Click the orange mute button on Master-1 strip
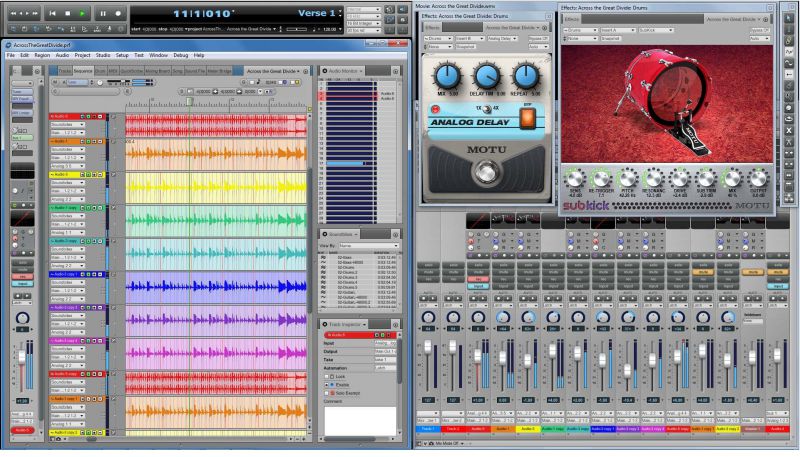The width and height of the screenshot is (800, 457). [753, 272]
